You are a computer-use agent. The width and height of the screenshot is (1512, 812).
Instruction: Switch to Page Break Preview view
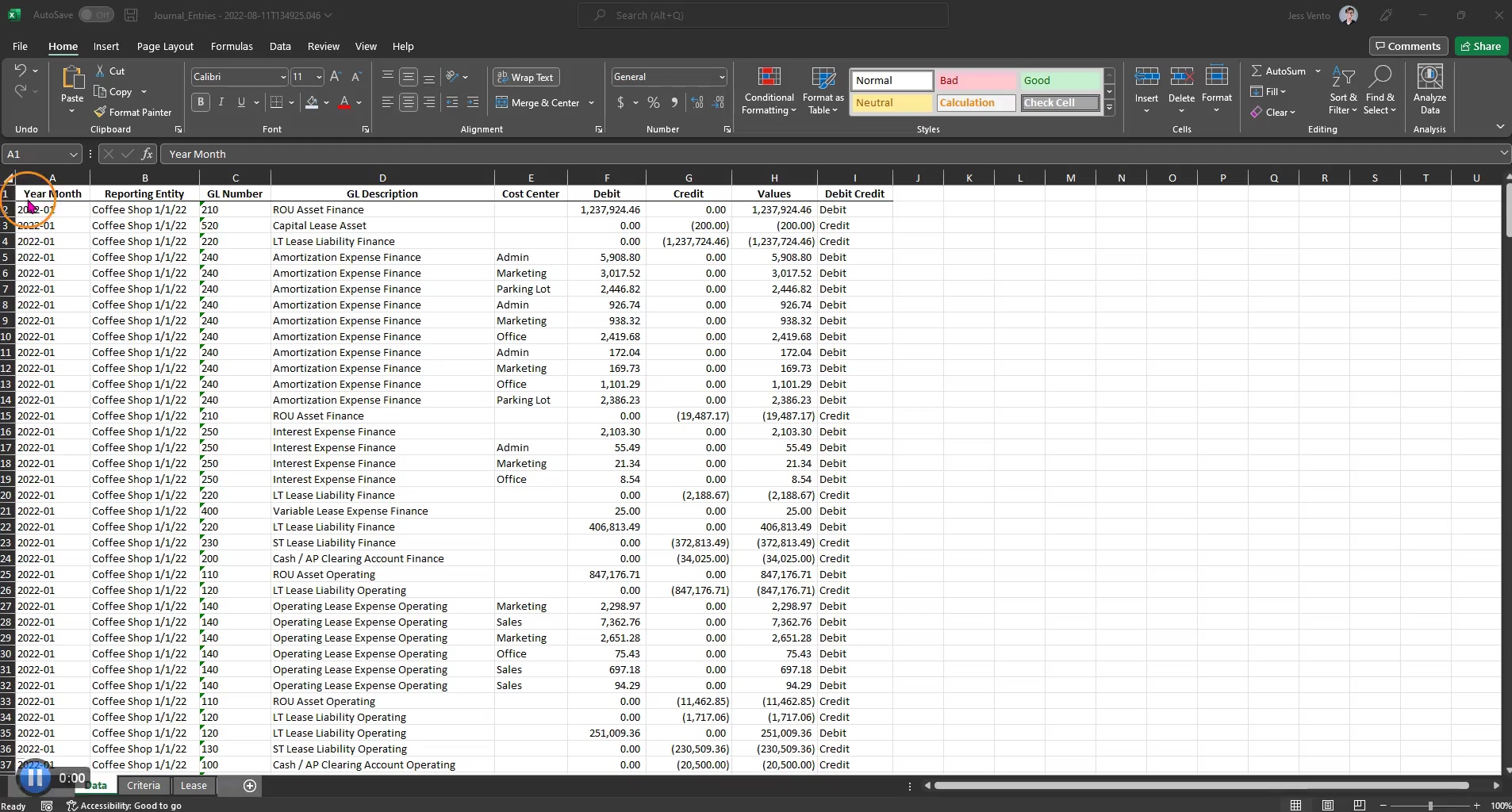coord(1359,806)
